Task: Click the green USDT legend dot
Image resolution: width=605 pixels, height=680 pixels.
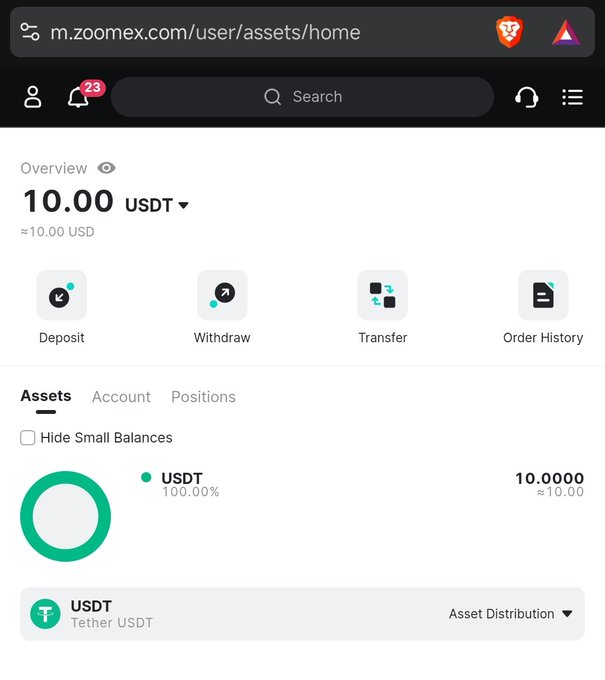Action: click(146, 477)
